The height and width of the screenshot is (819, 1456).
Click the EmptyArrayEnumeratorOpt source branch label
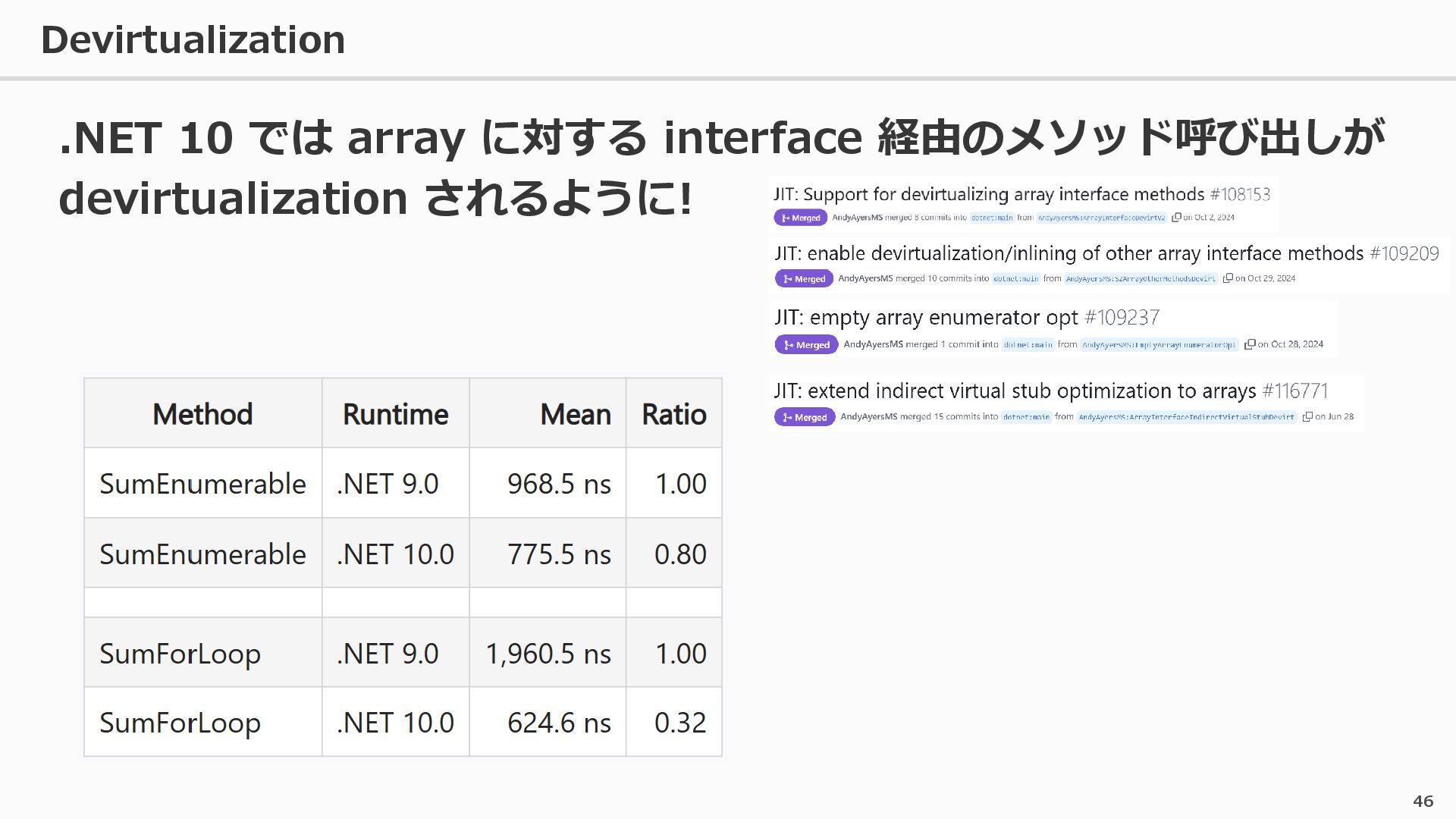(x=1159, y=344)
